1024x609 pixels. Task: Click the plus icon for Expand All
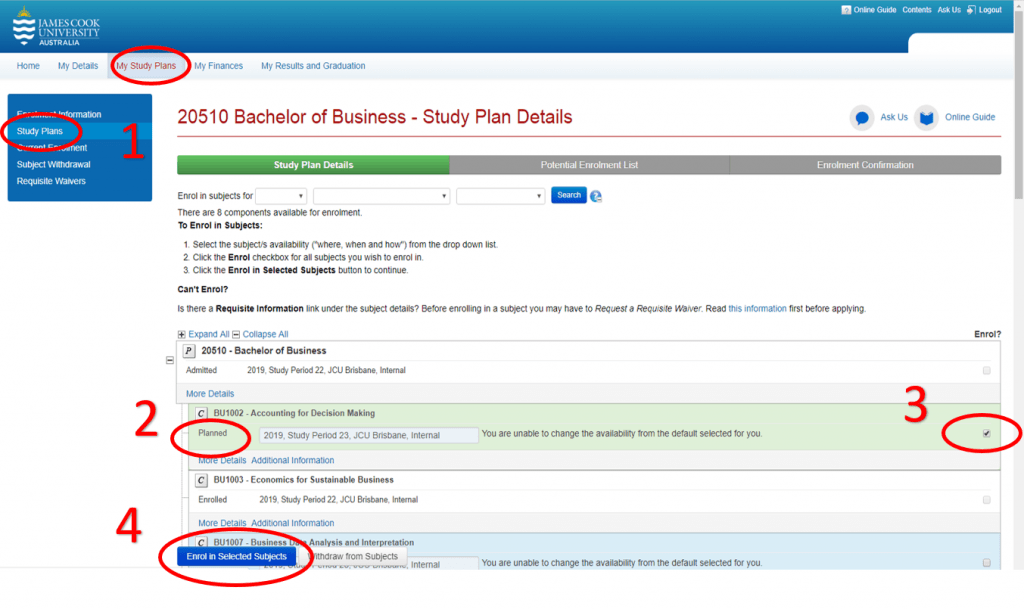click(x=182, y=334)
